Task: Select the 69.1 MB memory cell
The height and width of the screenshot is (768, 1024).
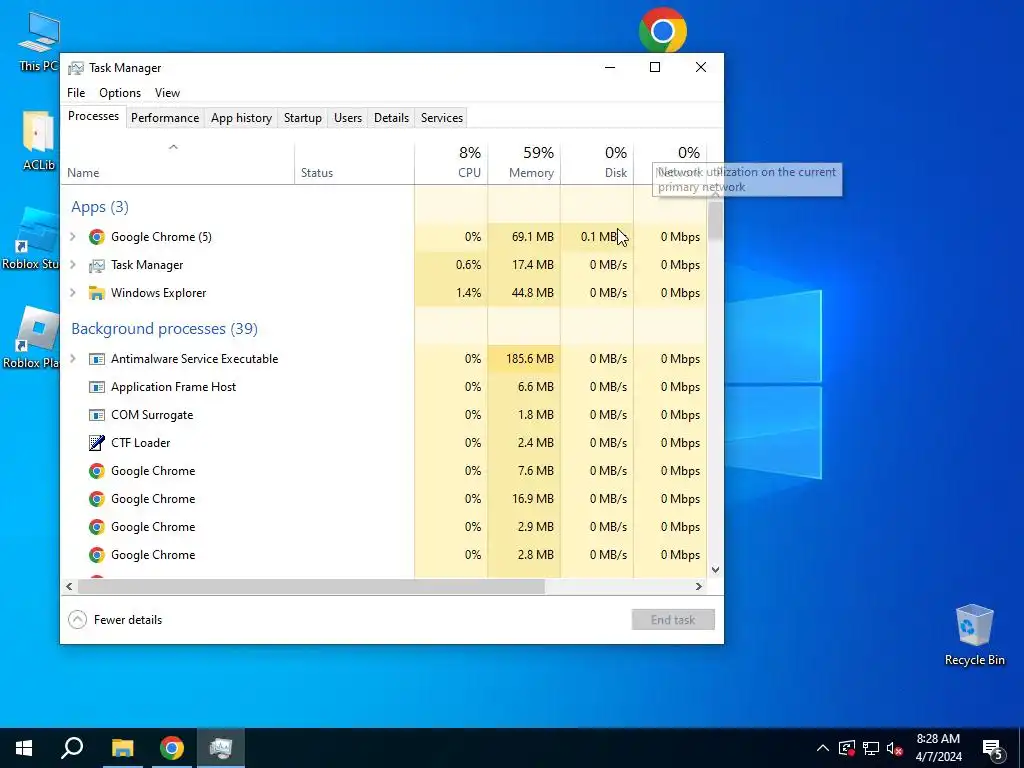Action: click(524, 237)
